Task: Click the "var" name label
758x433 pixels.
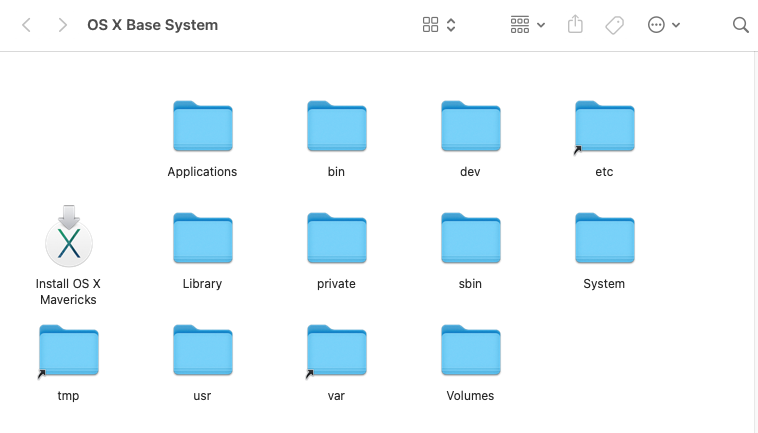Action: [336, 396]
